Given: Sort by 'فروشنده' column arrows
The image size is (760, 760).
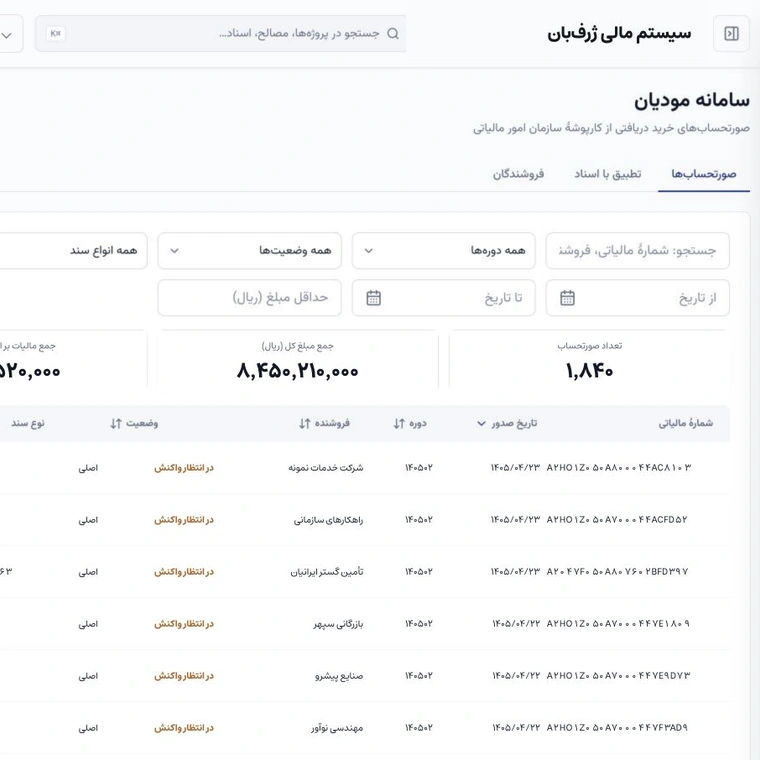Looking at the screenshot, I should 304,423.
